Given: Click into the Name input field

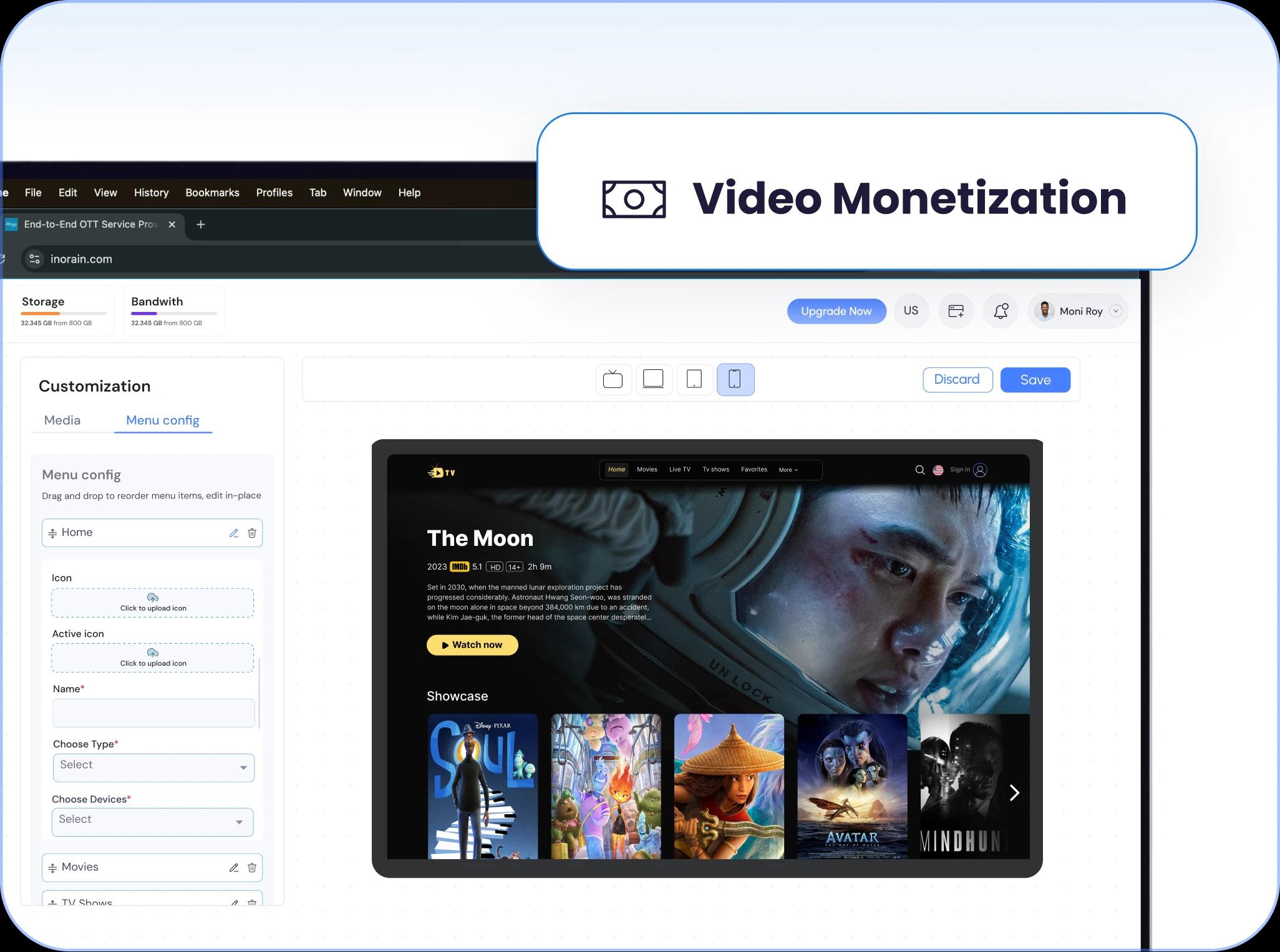Looking at the screenshot, I should point(153,713).
